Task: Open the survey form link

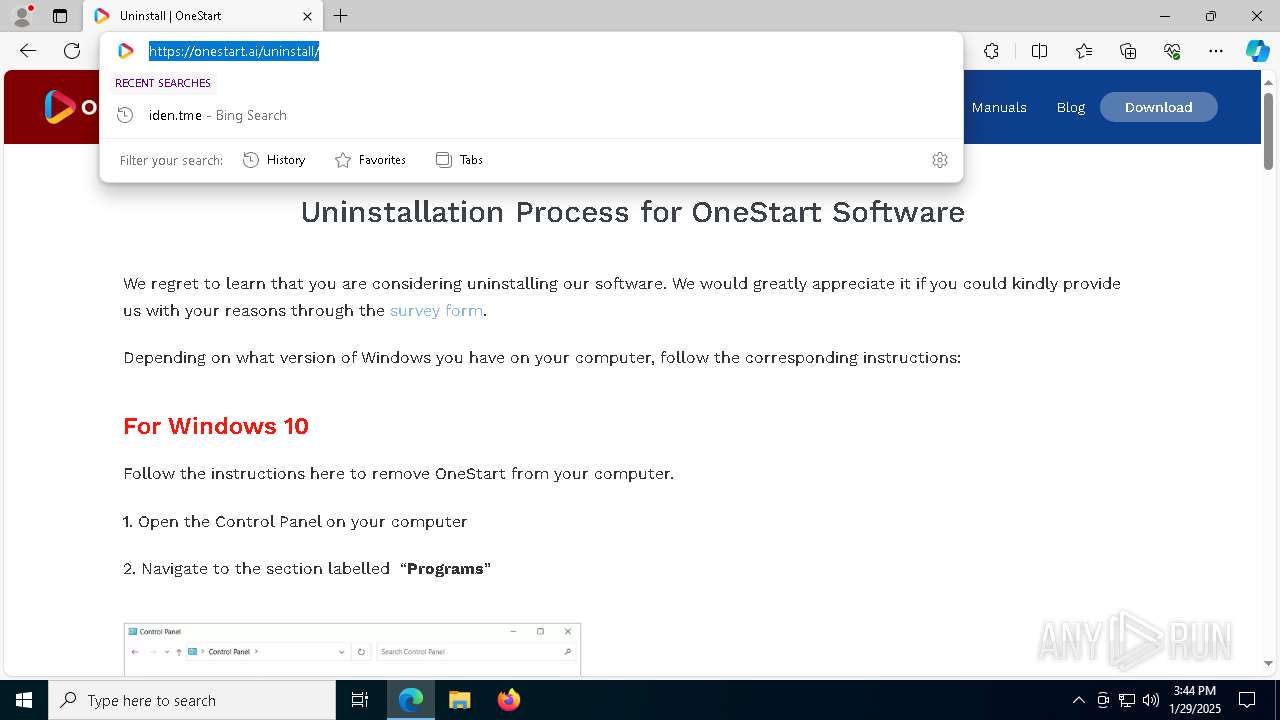Action: click(x=436, y=310)
